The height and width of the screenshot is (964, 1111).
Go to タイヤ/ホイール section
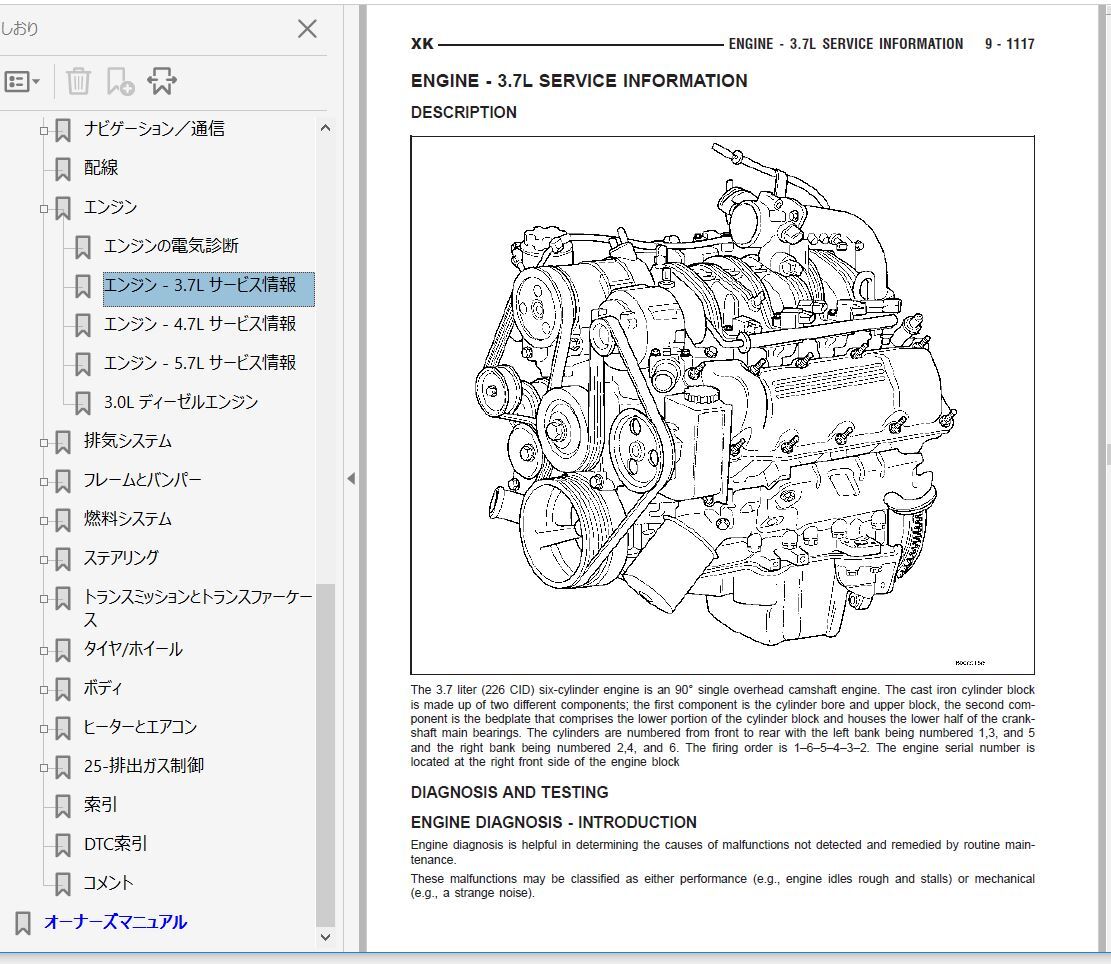tap(133, 649)
